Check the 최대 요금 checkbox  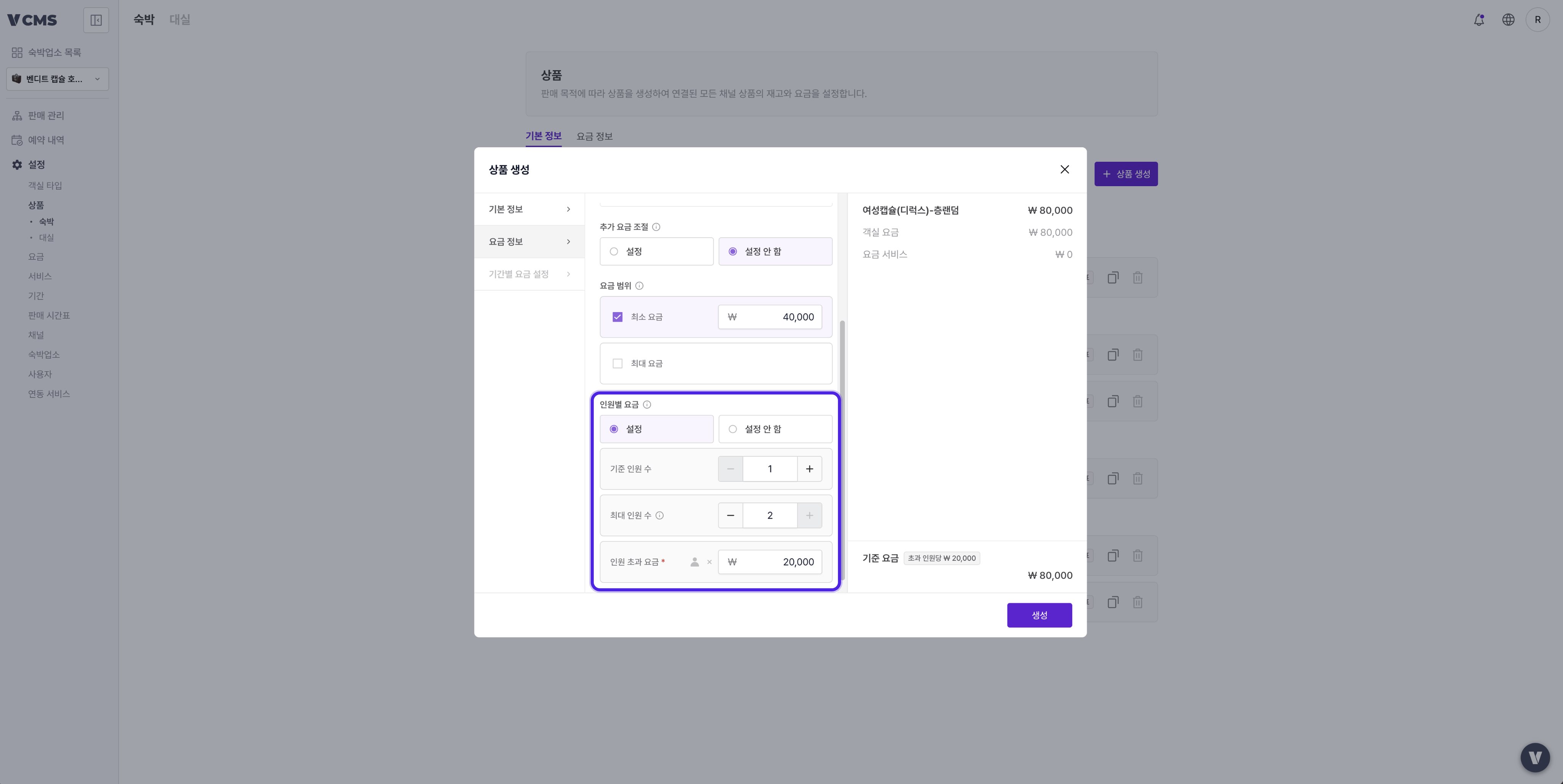click(617, 364)
